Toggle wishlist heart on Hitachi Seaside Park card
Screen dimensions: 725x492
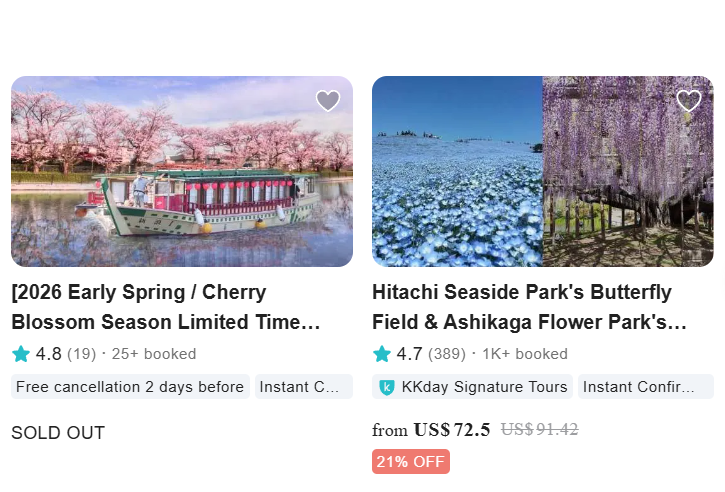[689, 100]
